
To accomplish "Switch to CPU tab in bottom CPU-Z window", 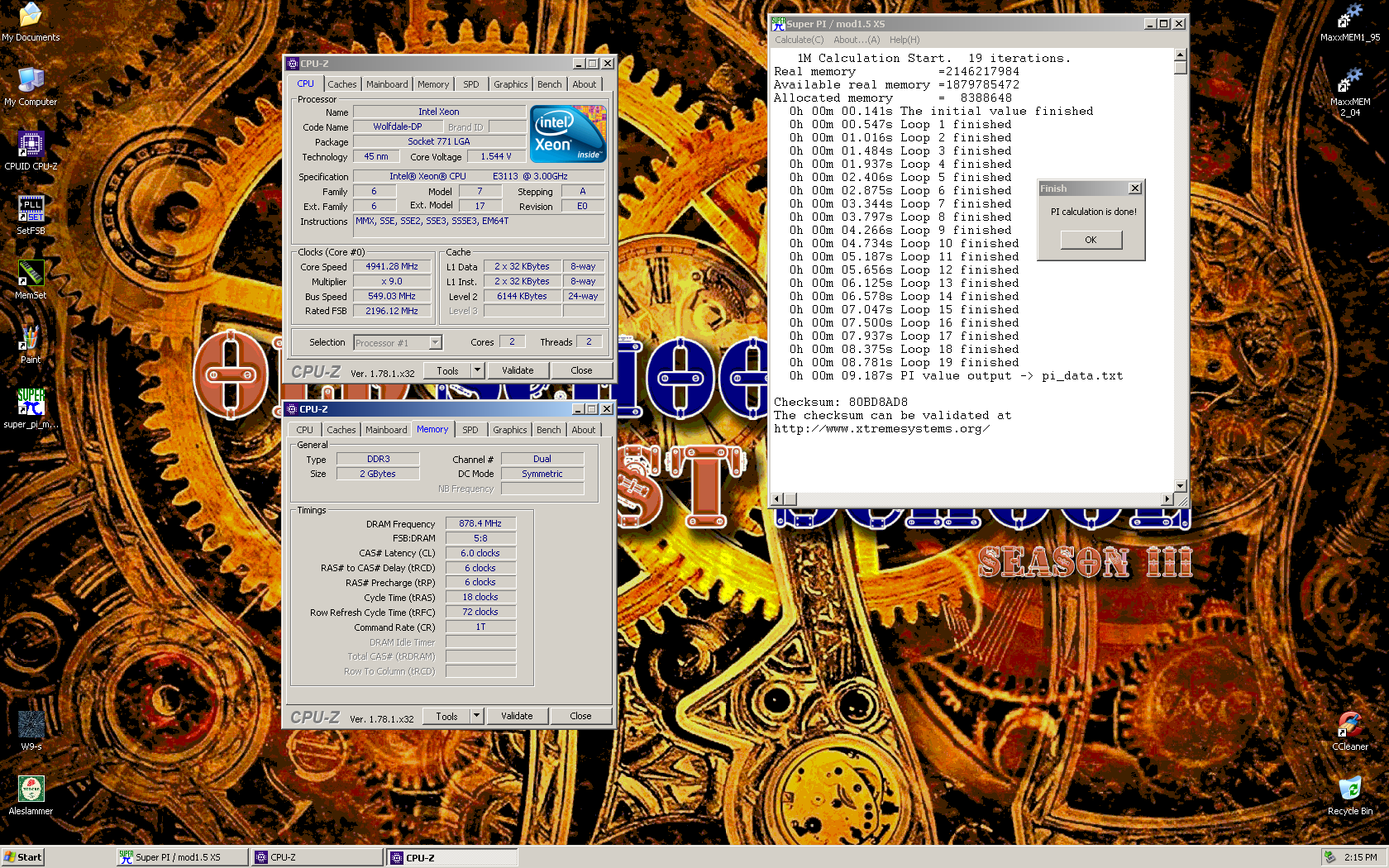I will click(305, 430).
